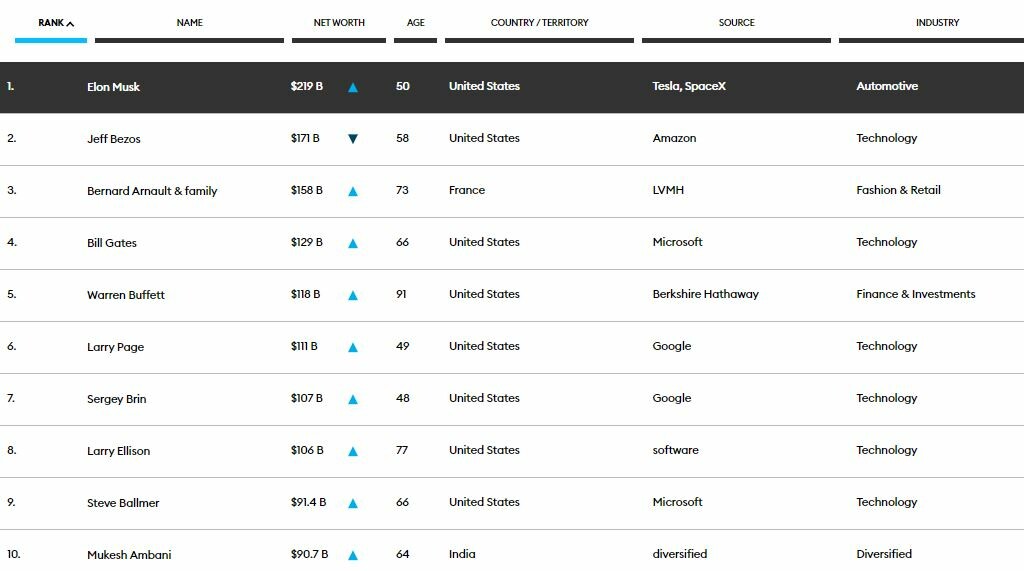Sort by the NET WORTH column header
The width and height of the screenshot is (1024, 571).
pyautogui.click(x=339, y=23)
